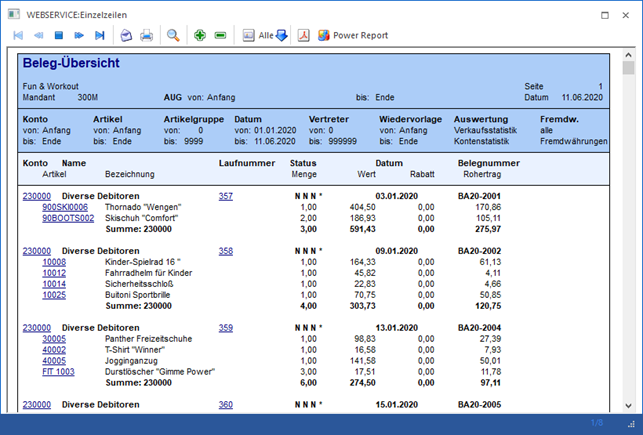
Task: Advance to the next report page
Action: click(x=79, y=35)
